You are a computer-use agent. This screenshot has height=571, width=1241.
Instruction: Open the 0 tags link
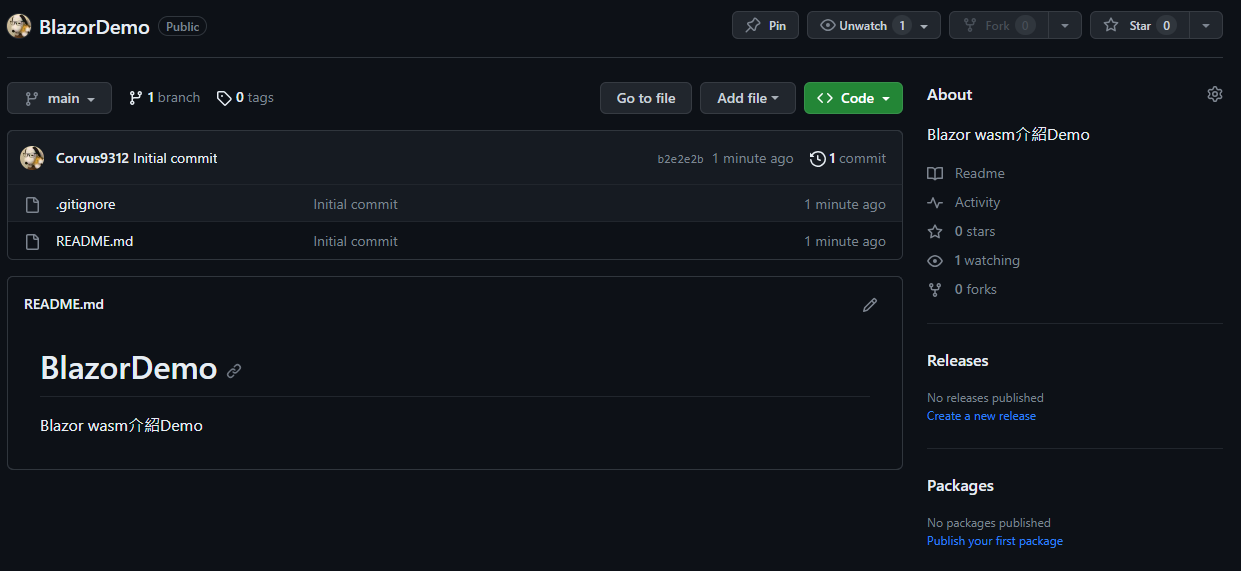245,98
